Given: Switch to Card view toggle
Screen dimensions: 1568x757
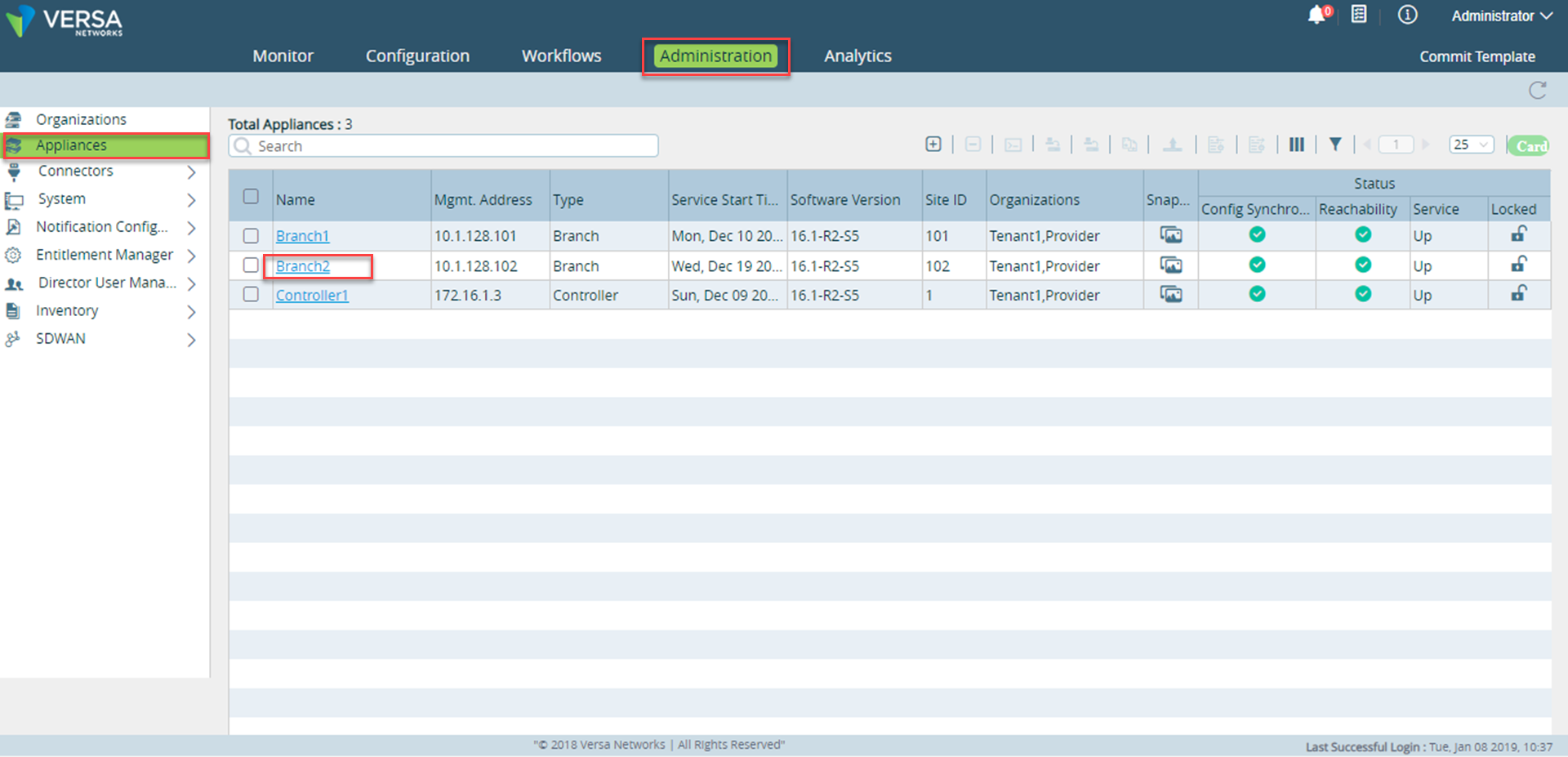Looking at the screenshot, I should click(x=1529, y=145).
